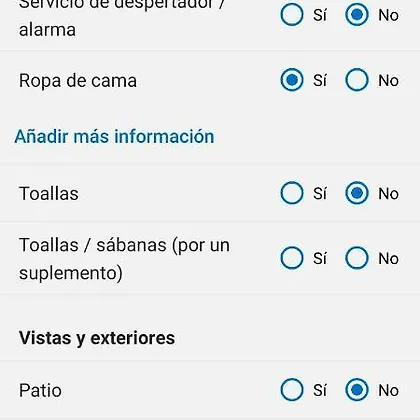Screen dimensions: 420x420
Task: Mark Sí for Toallas / sábanas por un suplemento
Action: [292, 258]
